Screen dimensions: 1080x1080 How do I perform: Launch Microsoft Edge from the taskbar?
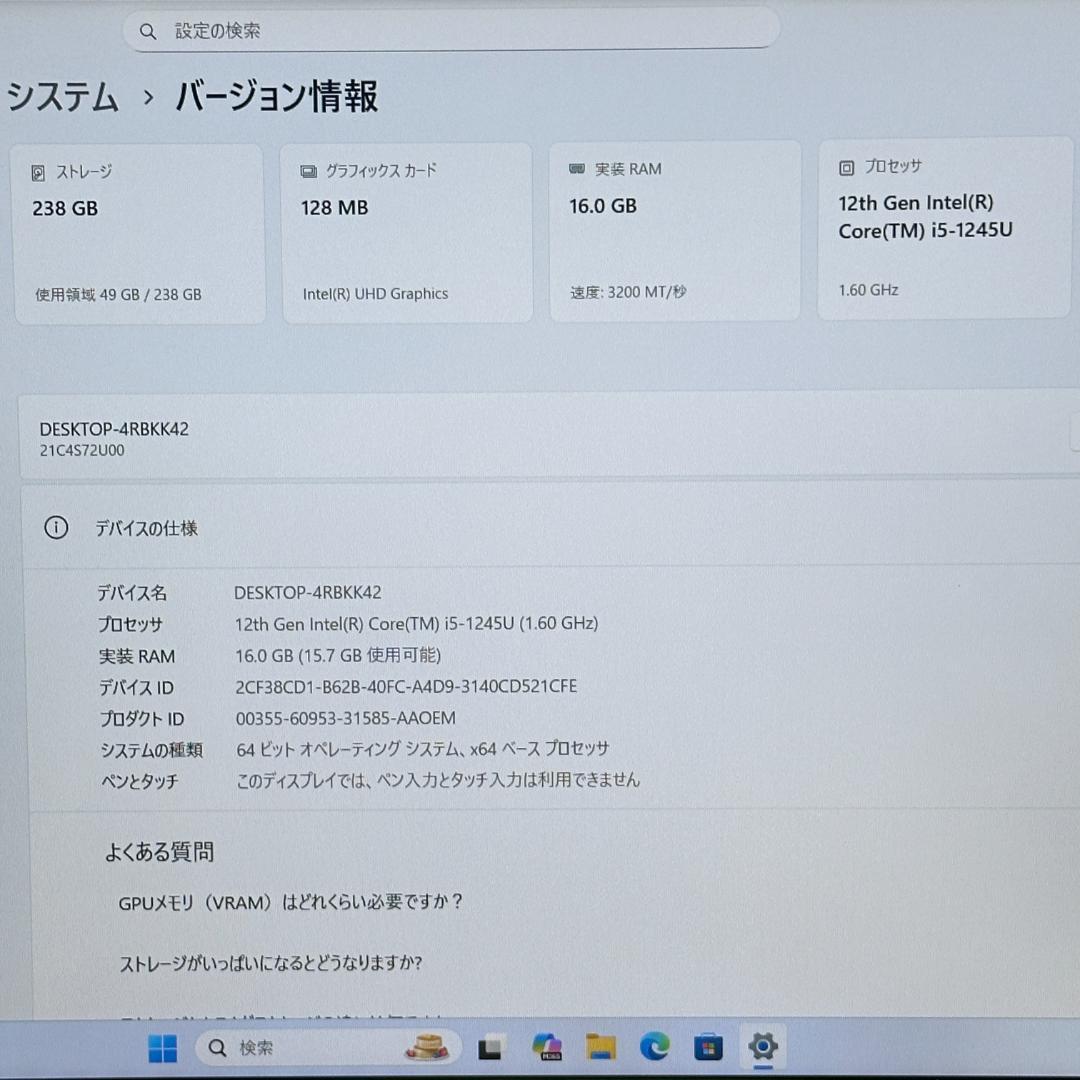click(654, 1048)
